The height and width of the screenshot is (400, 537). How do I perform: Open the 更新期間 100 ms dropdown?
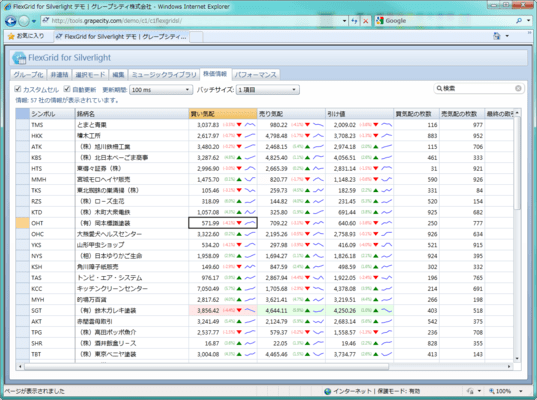161,90
